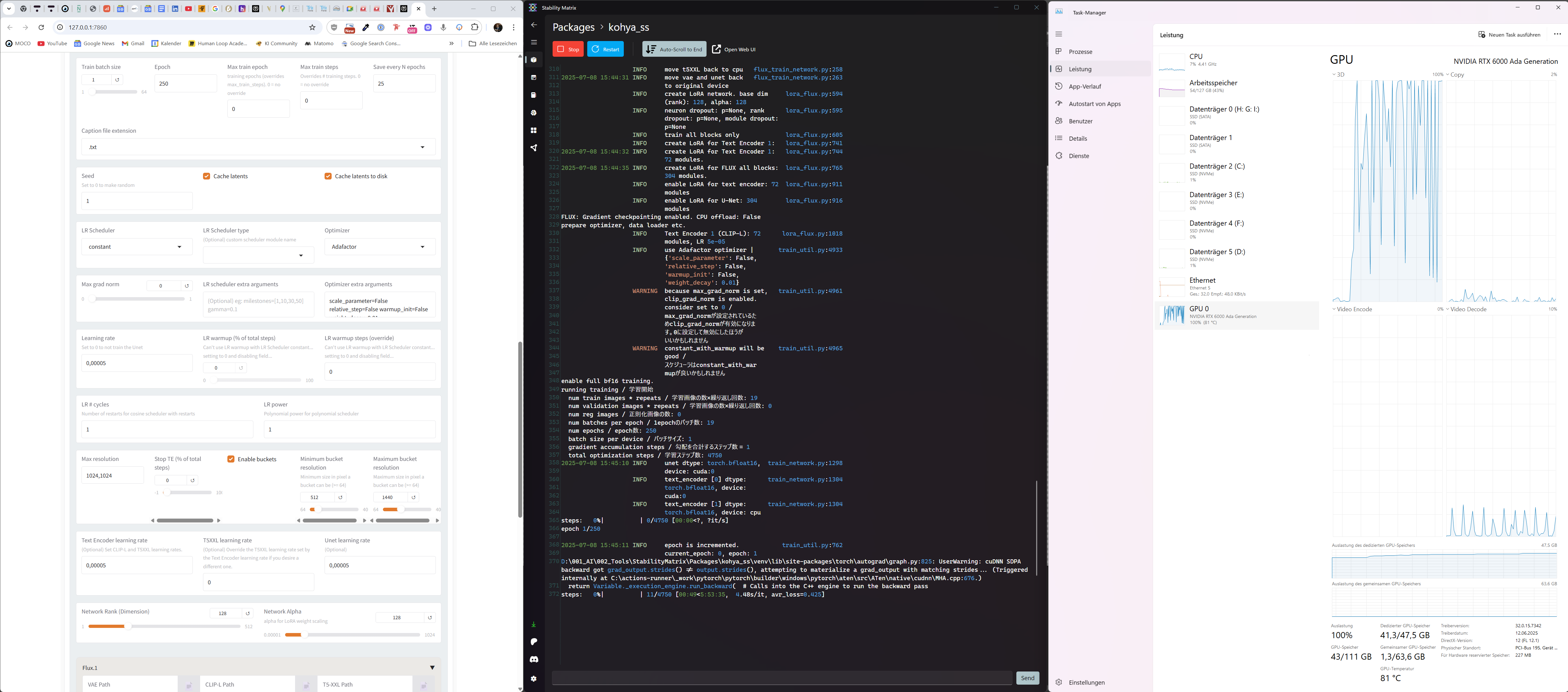Select Prozesse in Task-Manager sidebar
The image size is (1568, 692).
pos(1081,52)
